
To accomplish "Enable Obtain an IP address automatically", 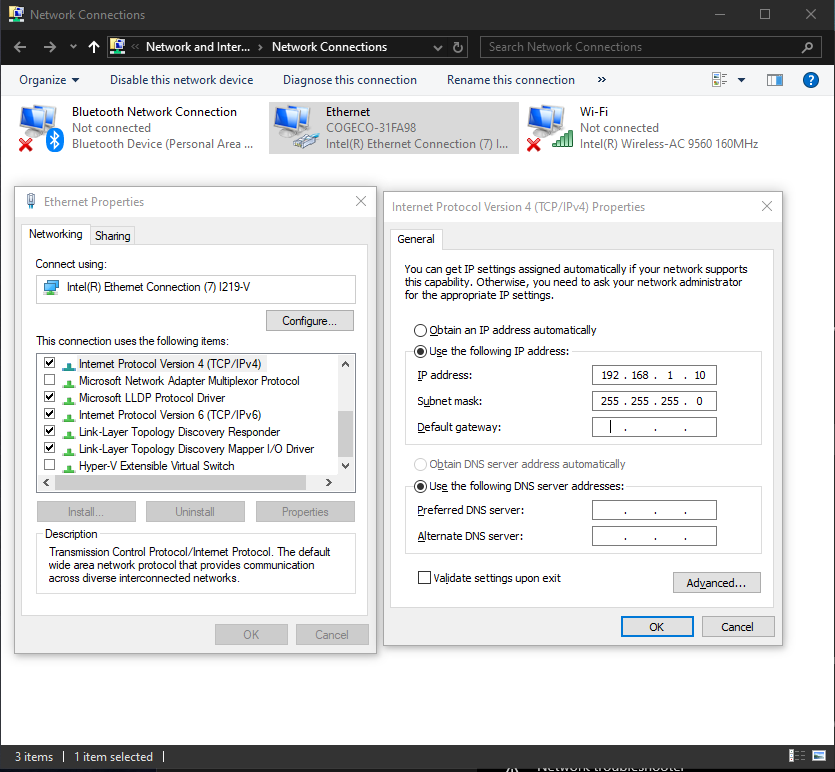I will (x=420, y=330).
